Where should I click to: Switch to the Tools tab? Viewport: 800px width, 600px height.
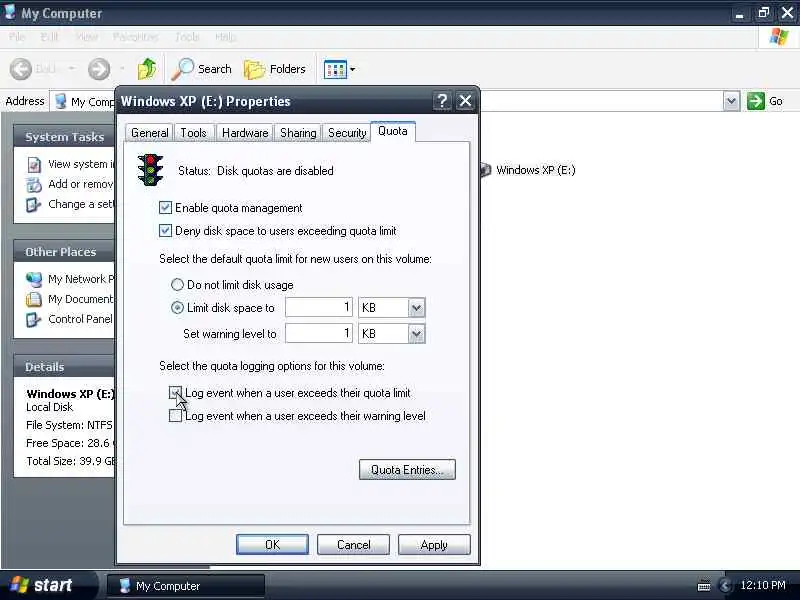(x=193, y=133)
